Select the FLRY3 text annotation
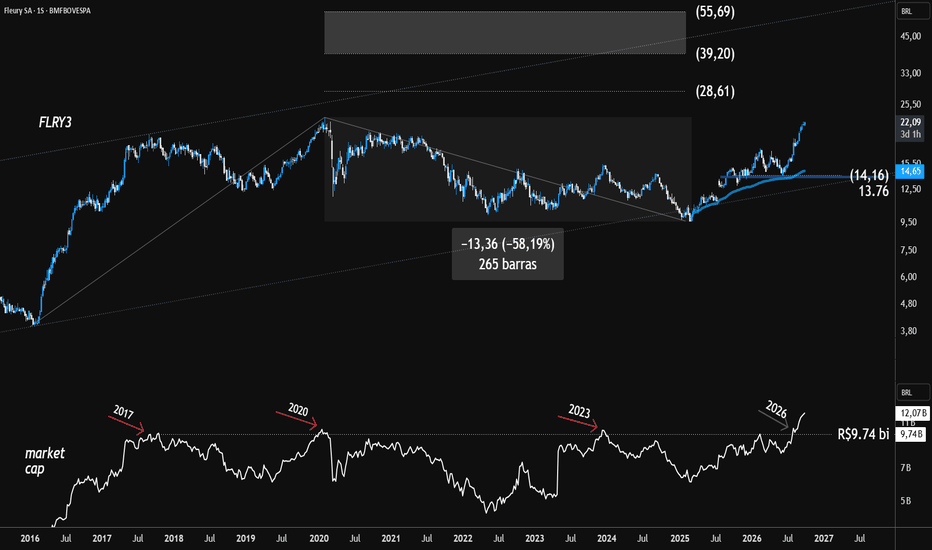This screenshot has width=932, height=550. coord(55,122)
